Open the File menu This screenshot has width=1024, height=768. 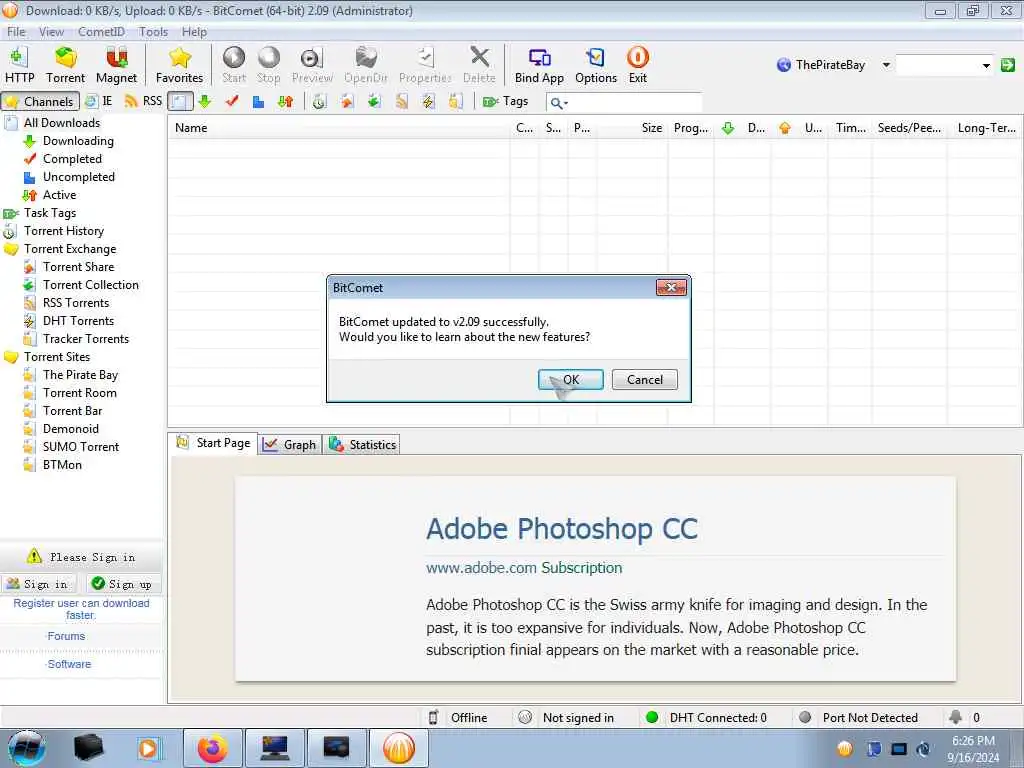tap(16, 31)
